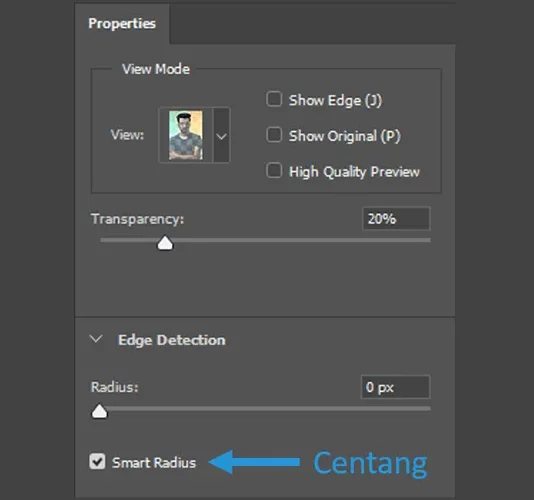Click the Transparency 20% value field
Image resolution: width=534 pixels, height=500 pixels.
click(396, 218)
